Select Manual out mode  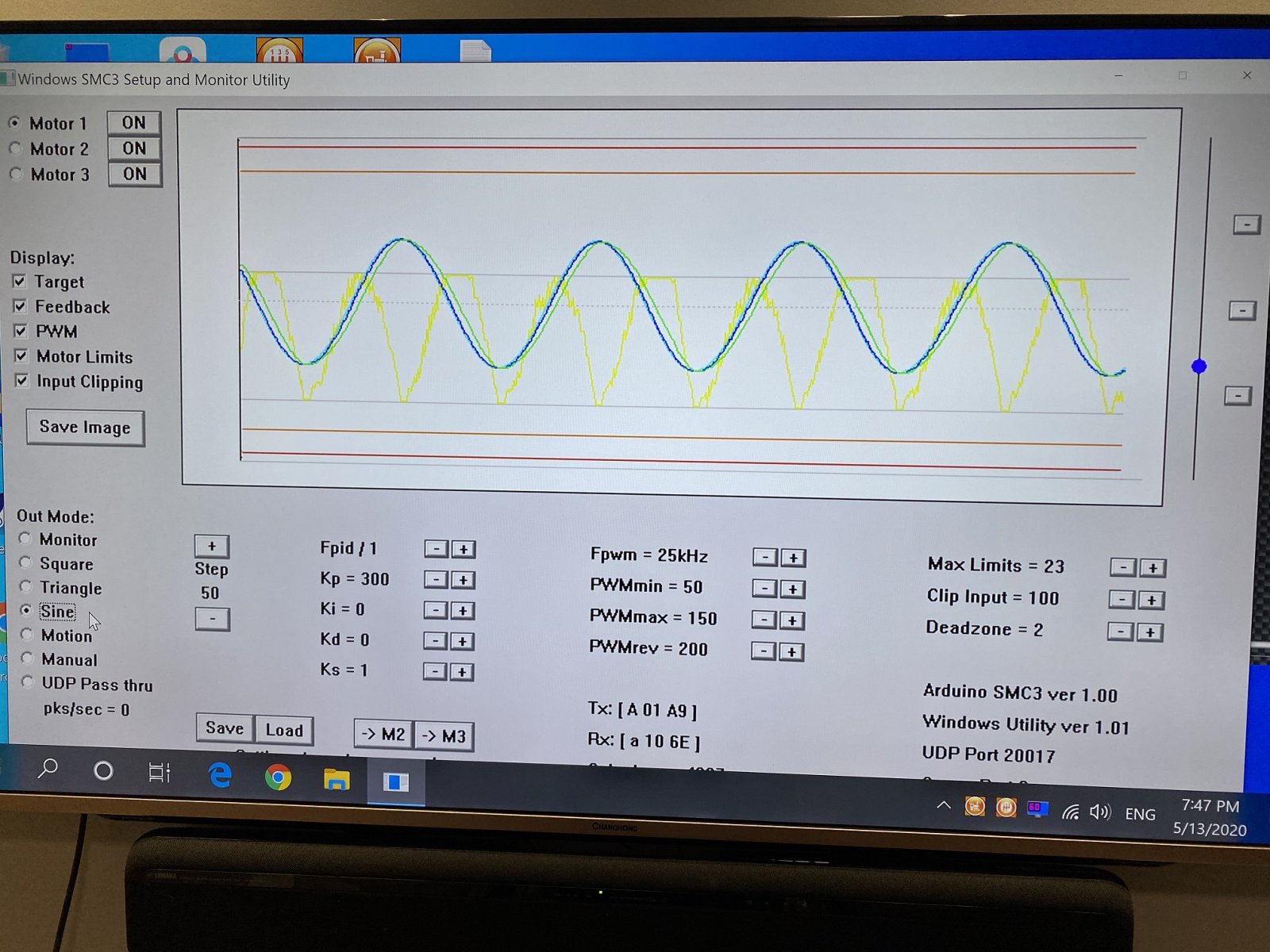tap(28, 658)
